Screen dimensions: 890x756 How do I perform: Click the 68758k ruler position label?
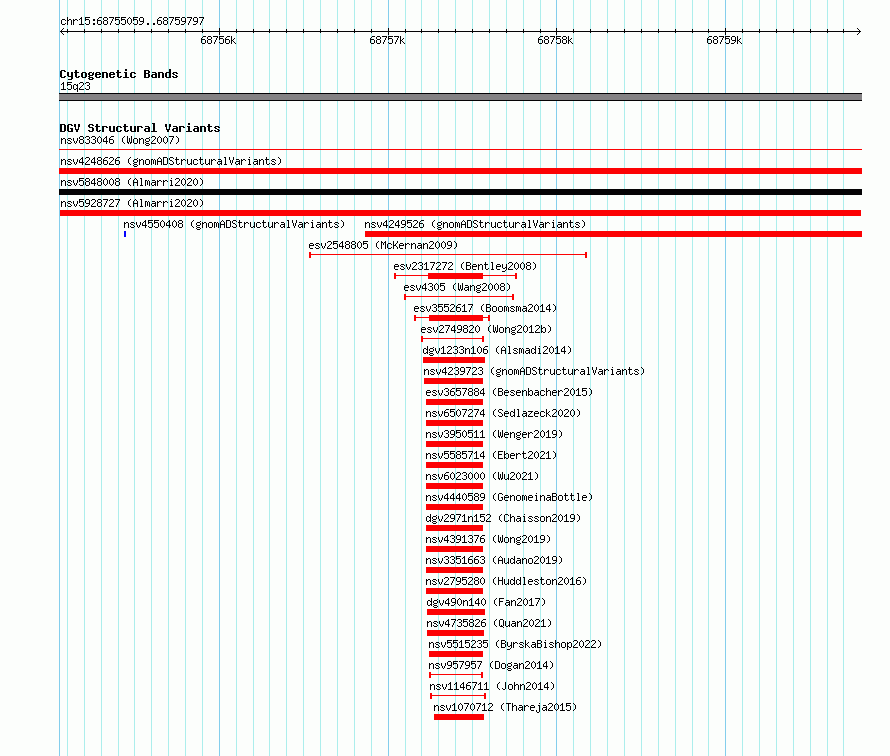555,40
